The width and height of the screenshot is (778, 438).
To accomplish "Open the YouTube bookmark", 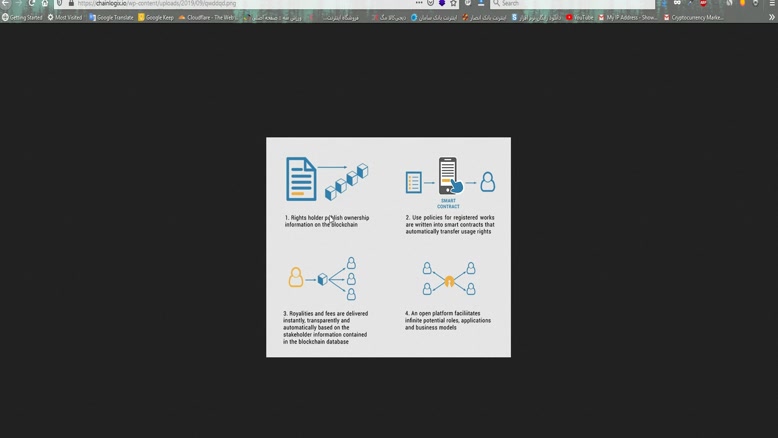I will coord(580,17).
